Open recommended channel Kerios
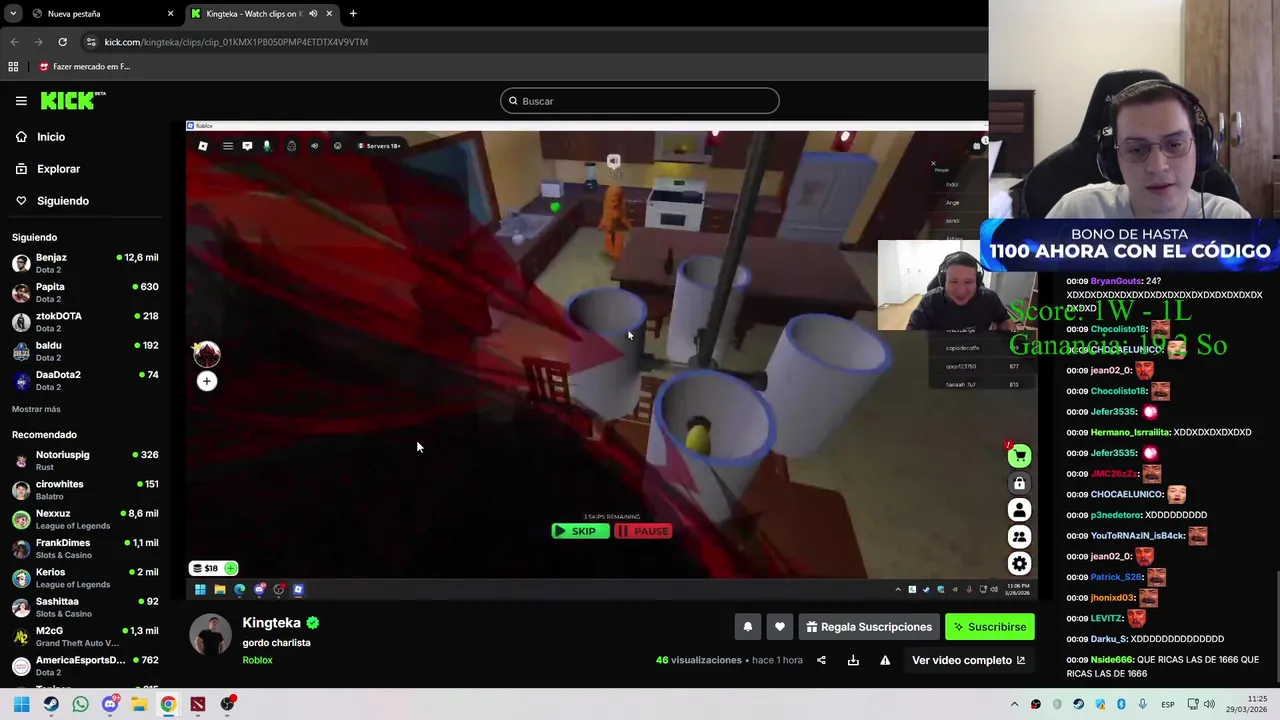The image size is (1280, 720). pyautogui.click(x=85, y=578)
